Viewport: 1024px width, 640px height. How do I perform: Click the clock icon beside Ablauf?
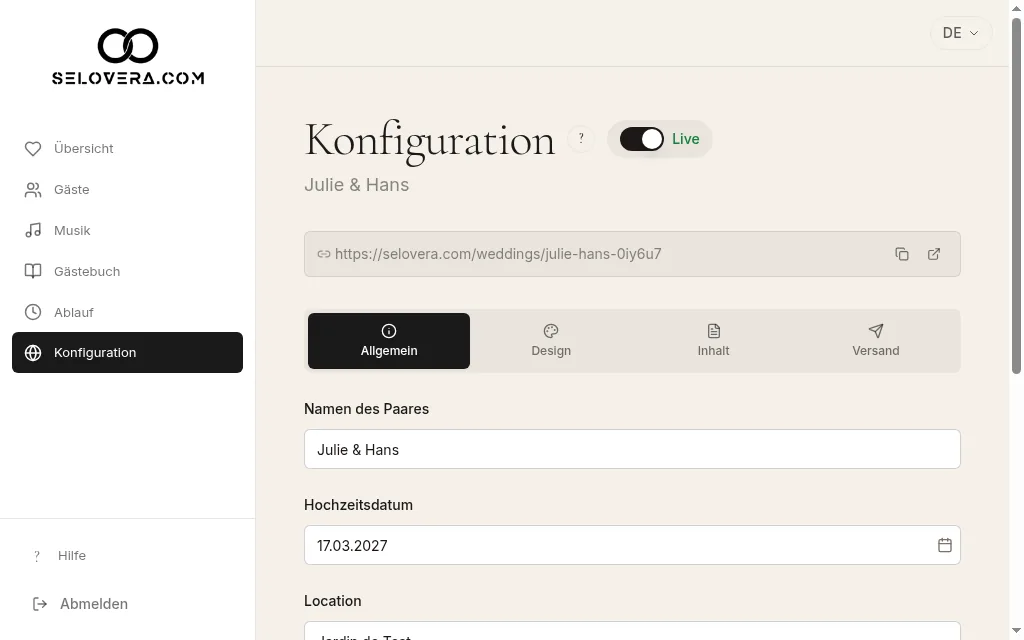click(x=33, y=312)
